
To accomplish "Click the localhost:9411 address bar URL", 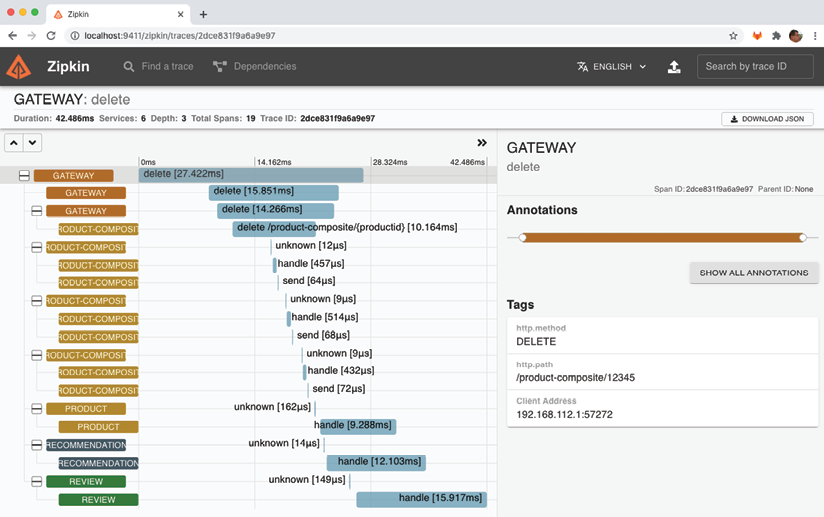I will point(180,36).
